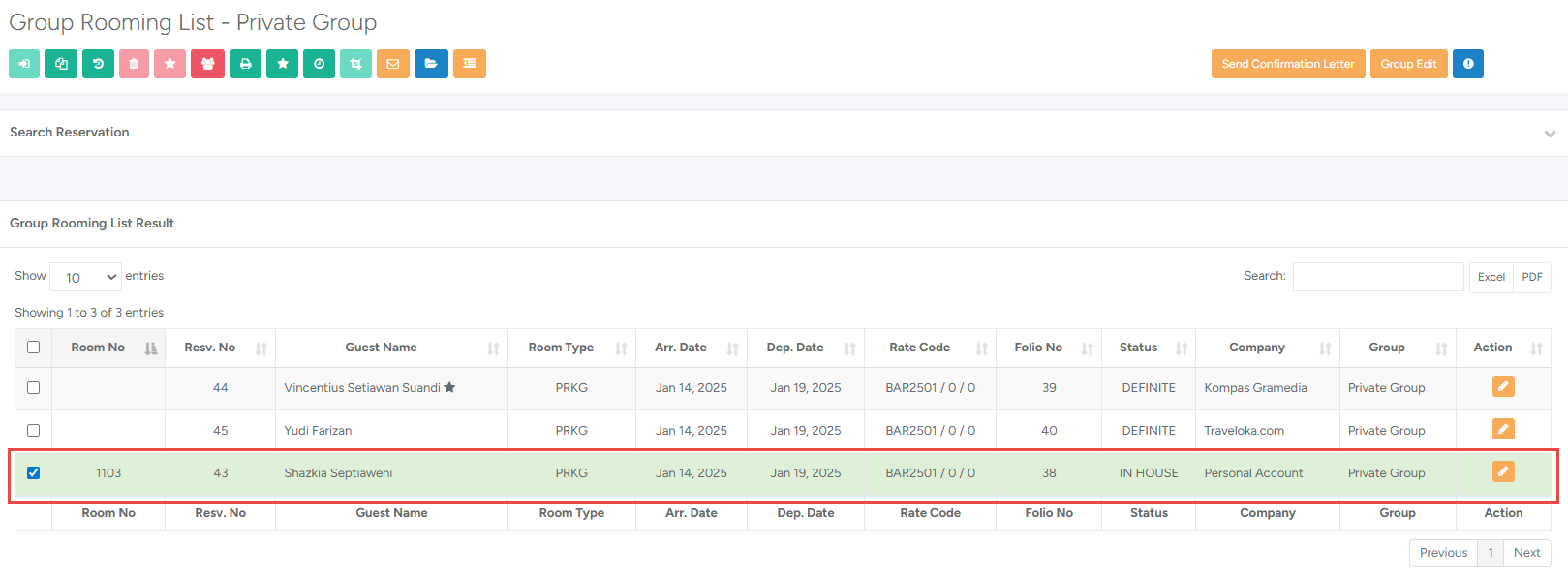Click the blue exclamation info icon

coord(1467,64)
